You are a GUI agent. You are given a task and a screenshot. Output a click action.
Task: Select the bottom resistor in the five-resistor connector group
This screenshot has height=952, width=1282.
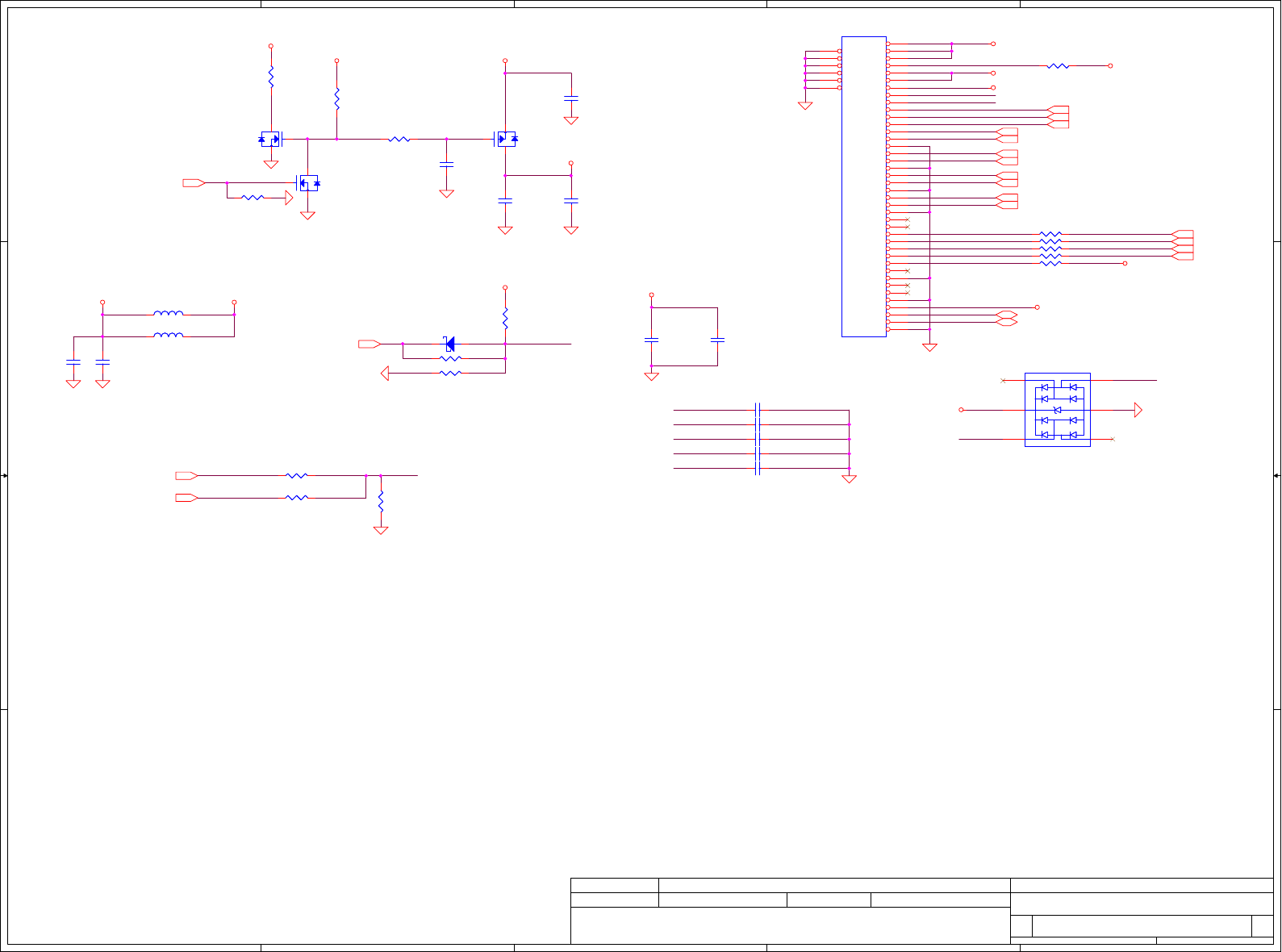coord(1050,263)
